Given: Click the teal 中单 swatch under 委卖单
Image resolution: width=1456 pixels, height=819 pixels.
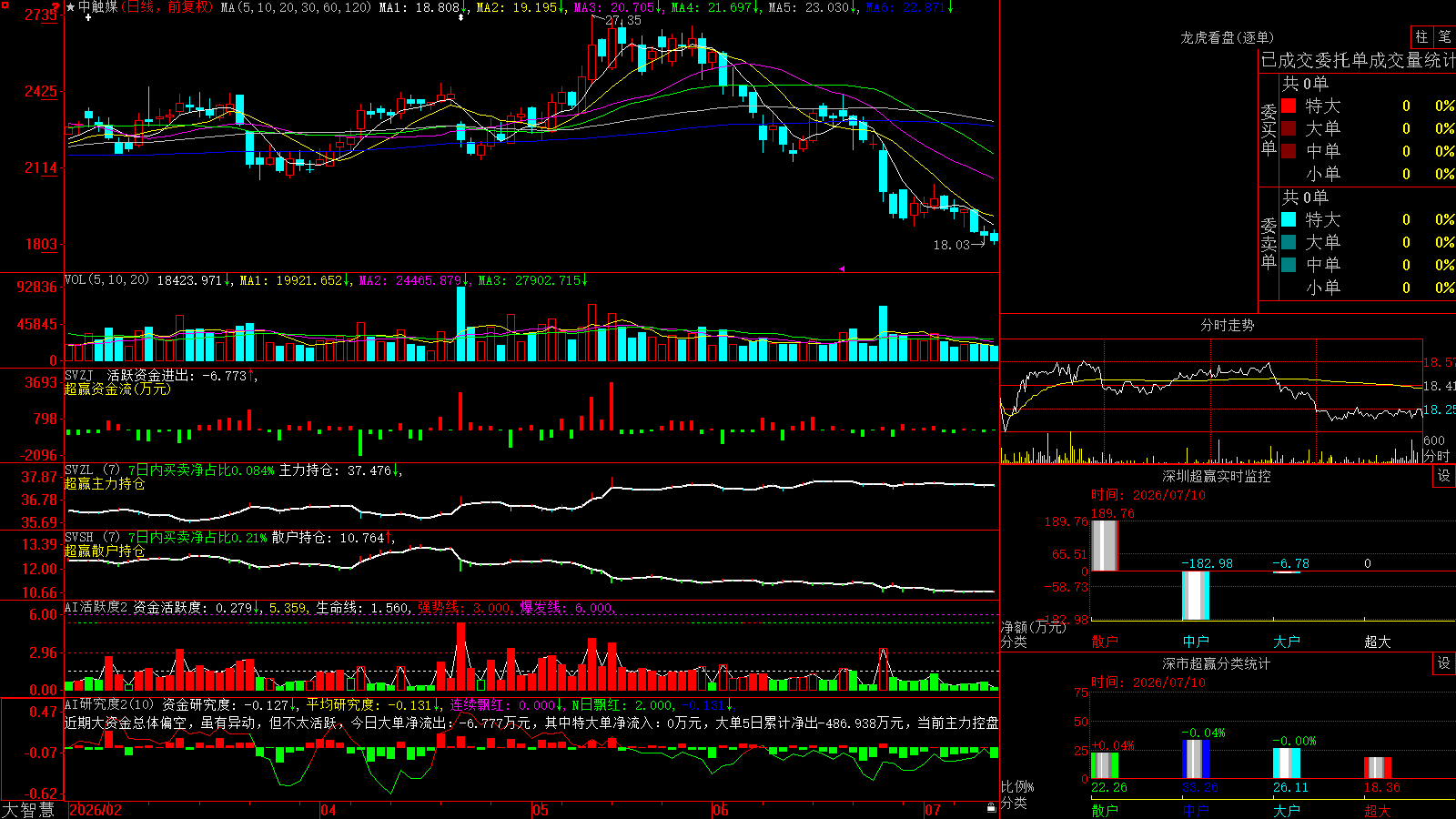Looking at the screenshot, I should pos(1289,264).
